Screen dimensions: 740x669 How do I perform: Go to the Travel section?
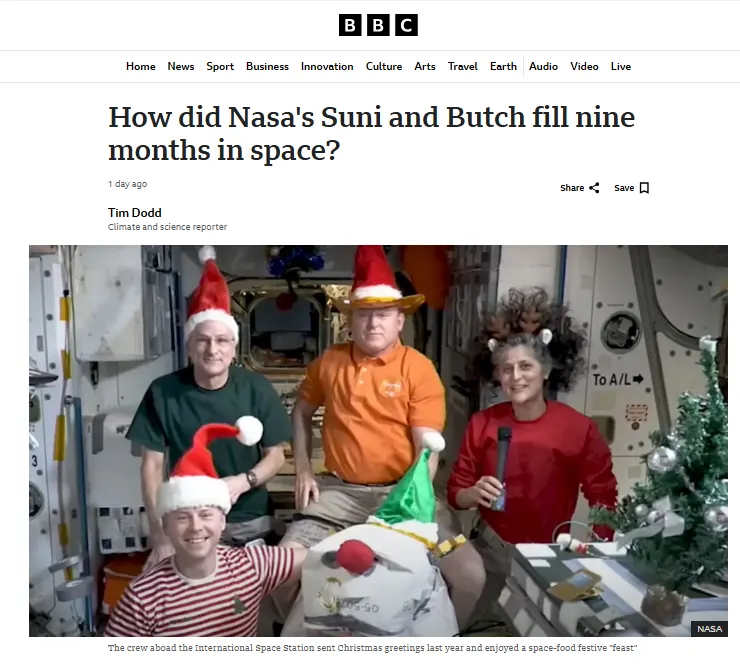coord(462,67)
